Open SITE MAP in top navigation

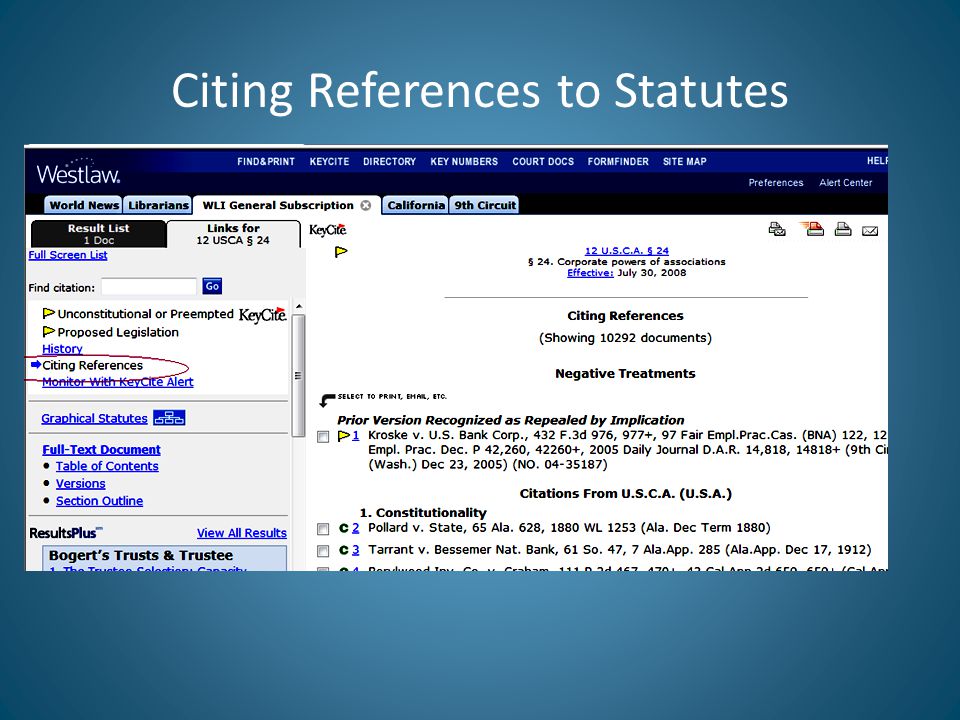[x=684, y=162]
